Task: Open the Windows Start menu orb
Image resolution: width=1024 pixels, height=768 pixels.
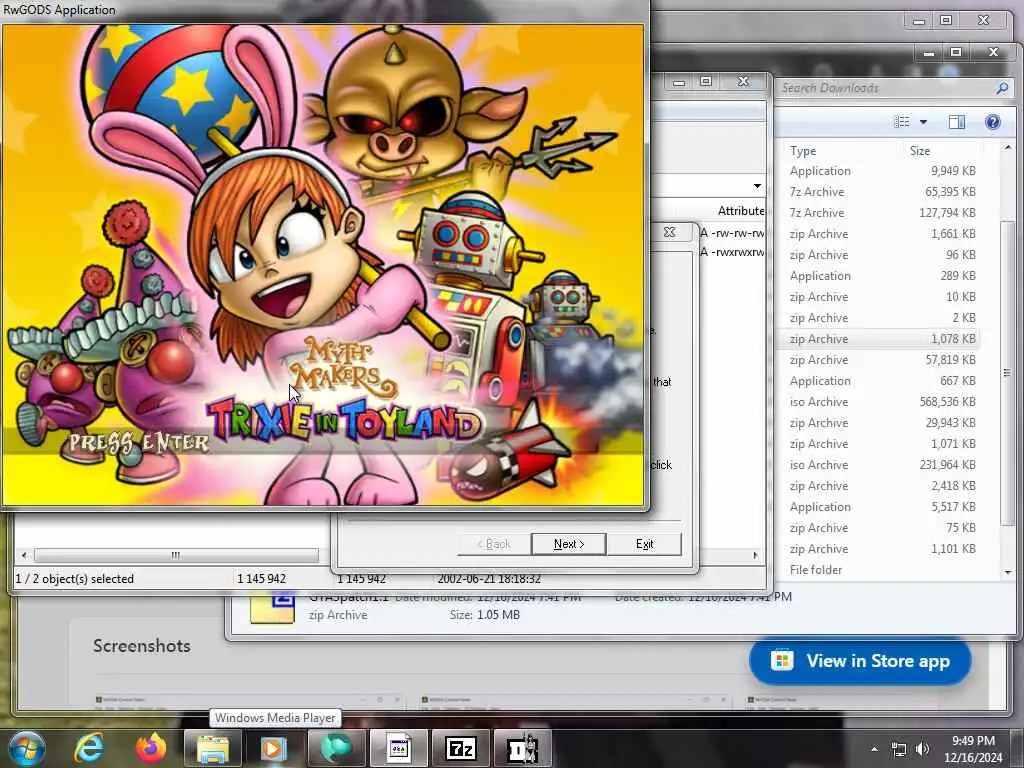Action: pyautogui.click(x=26, y=748)
